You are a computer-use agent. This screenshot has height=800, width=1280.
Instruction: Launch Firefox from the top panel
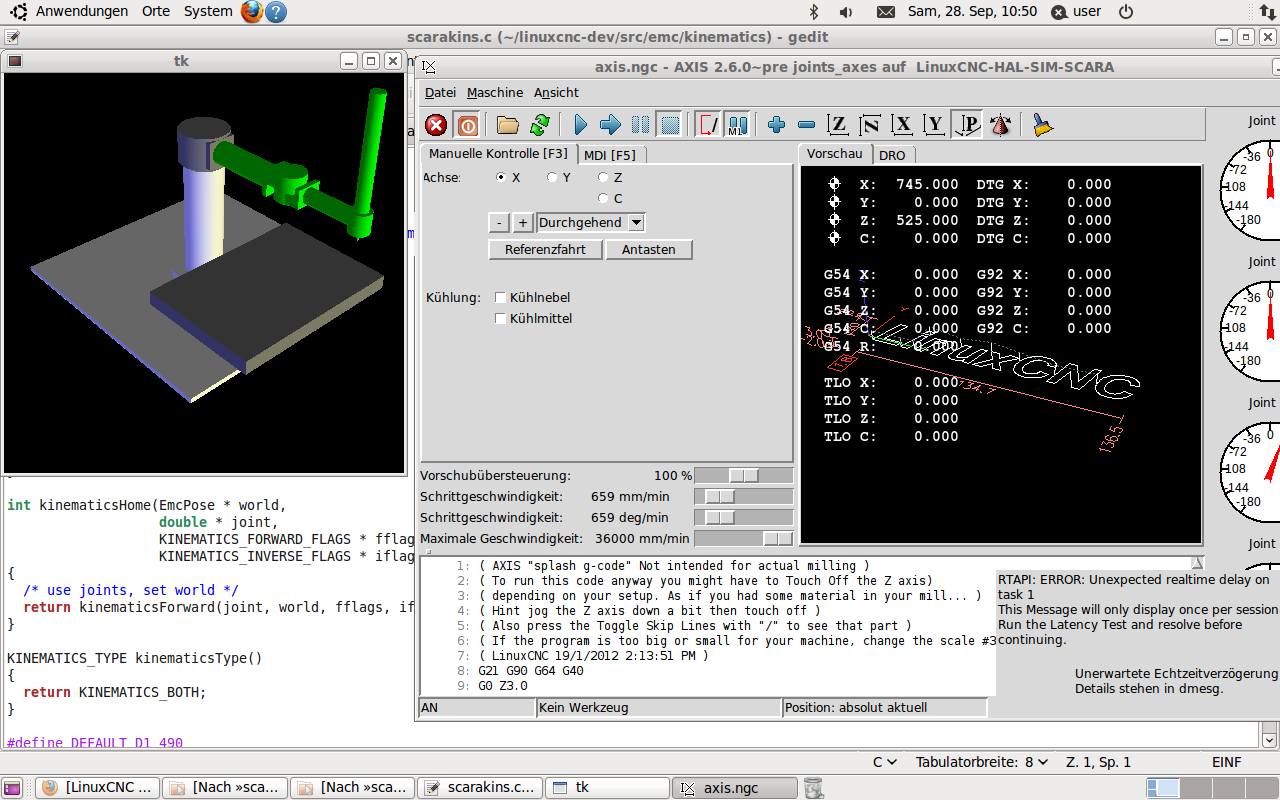[251, 12]
